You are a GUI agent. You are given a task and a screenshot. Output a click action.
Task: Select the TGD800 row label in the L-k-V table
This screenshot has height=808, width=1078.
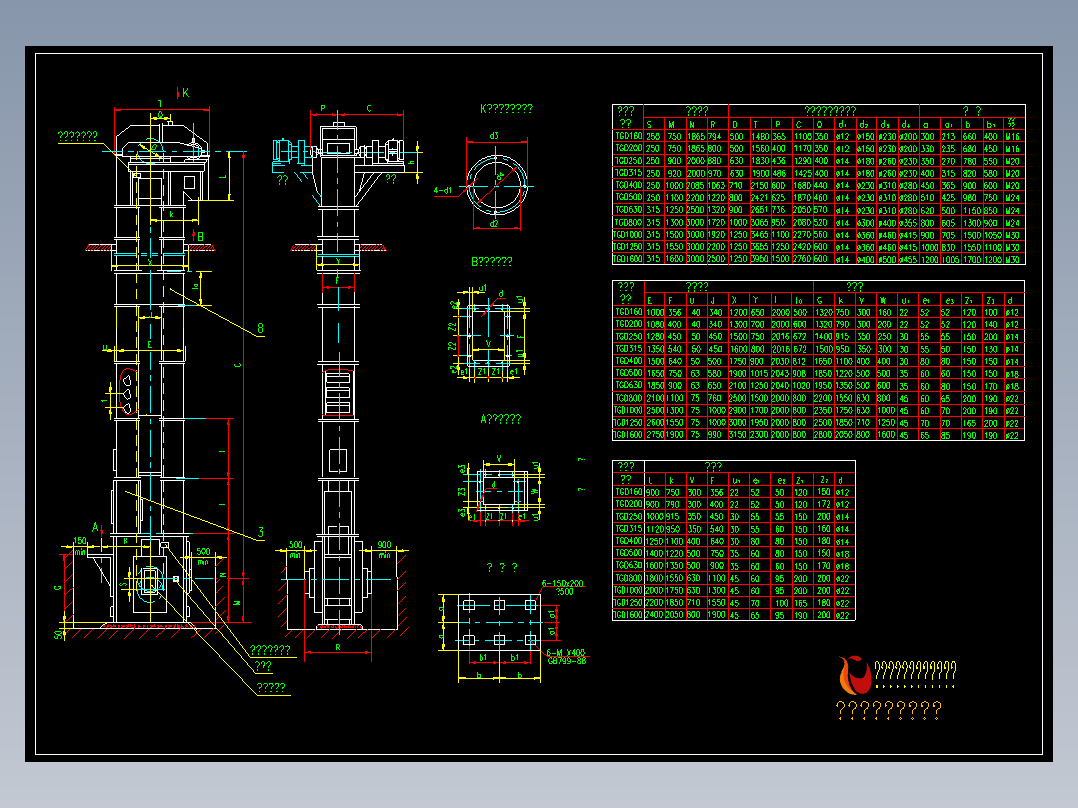(628, 578)
